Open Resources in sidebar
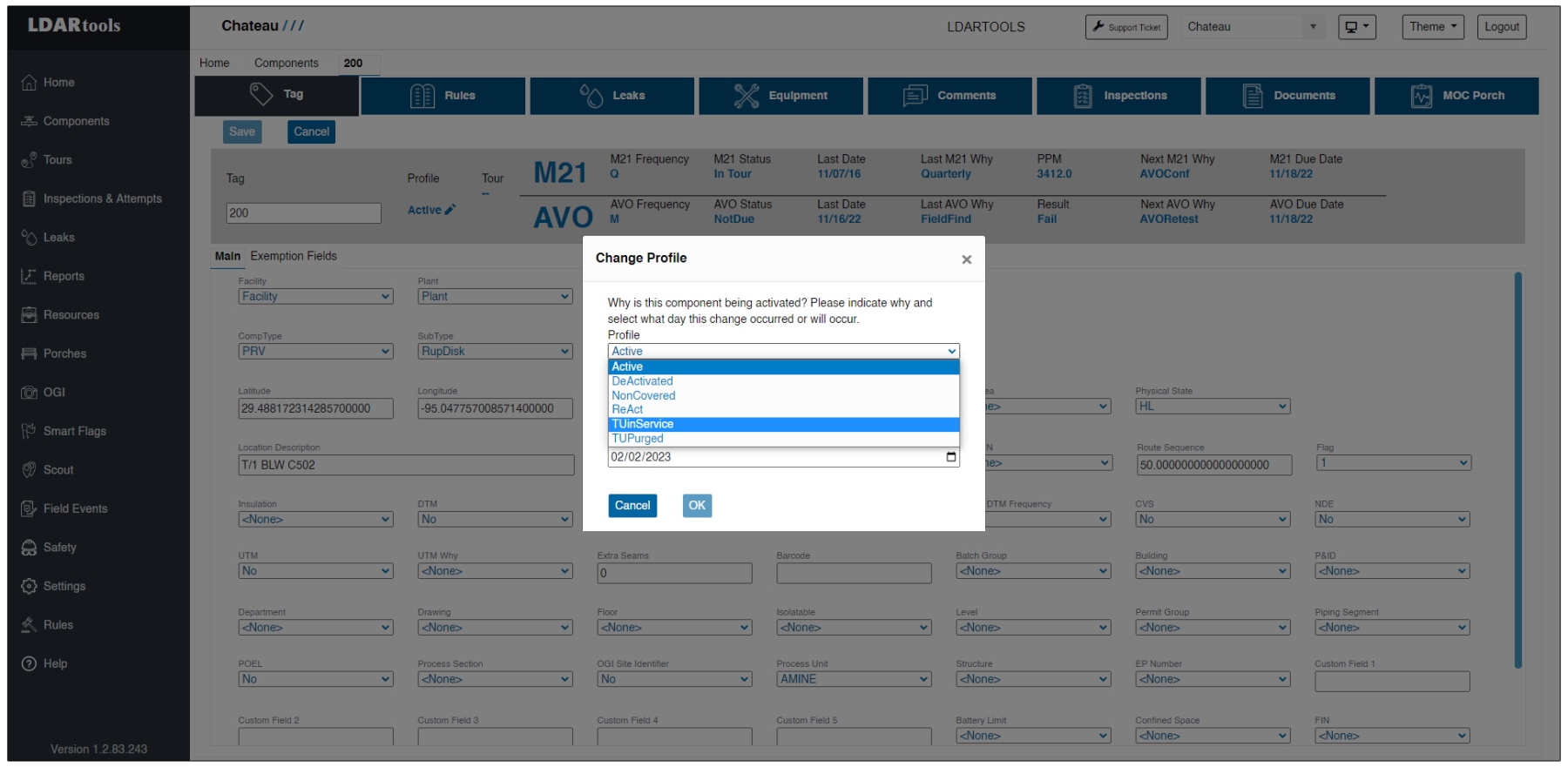The height and width of the screenshot is (767, 1568). point(60,315)
